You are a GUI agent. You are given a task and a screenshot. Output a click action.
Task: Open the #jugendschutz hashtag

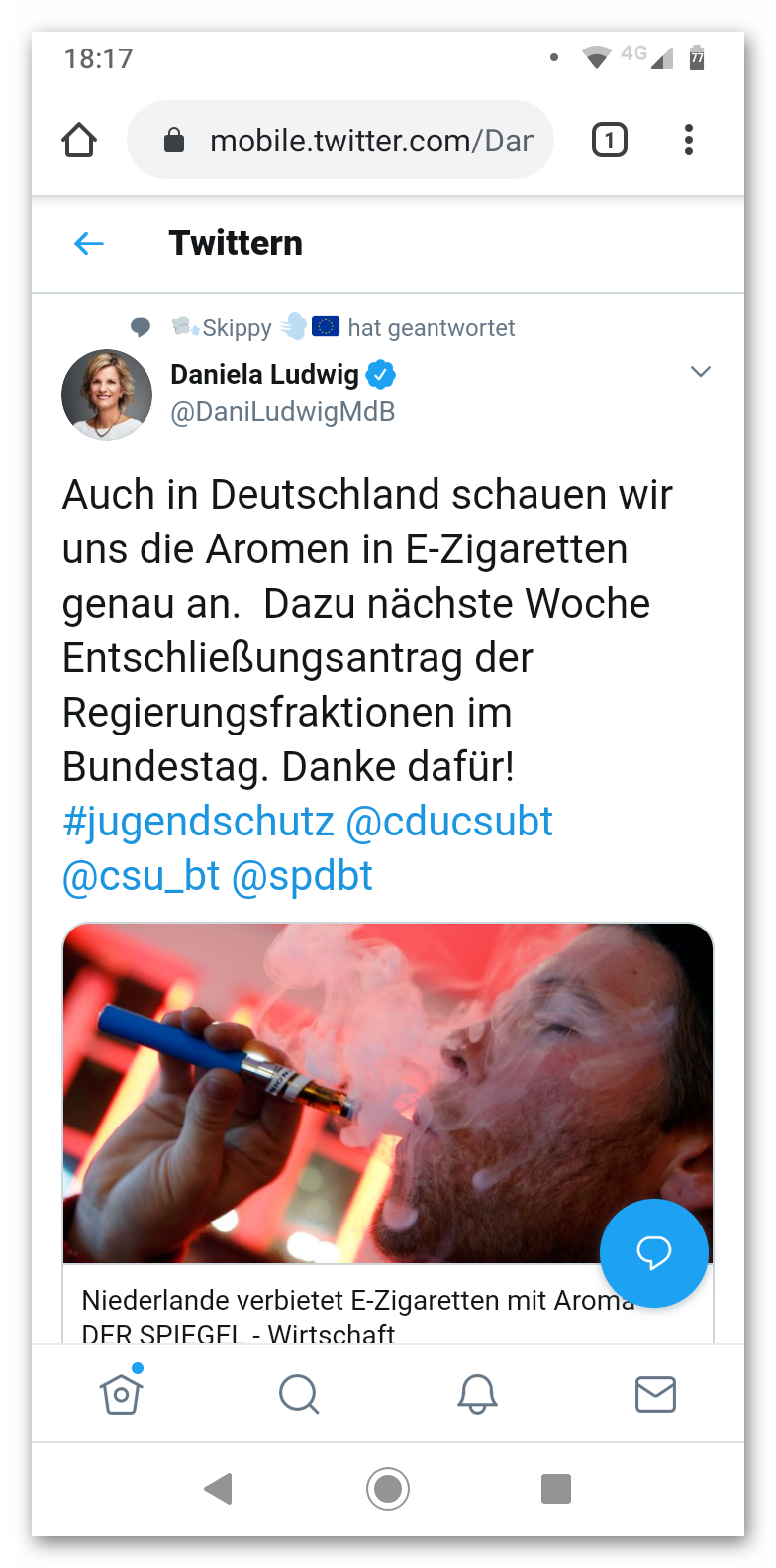point(198,823)
